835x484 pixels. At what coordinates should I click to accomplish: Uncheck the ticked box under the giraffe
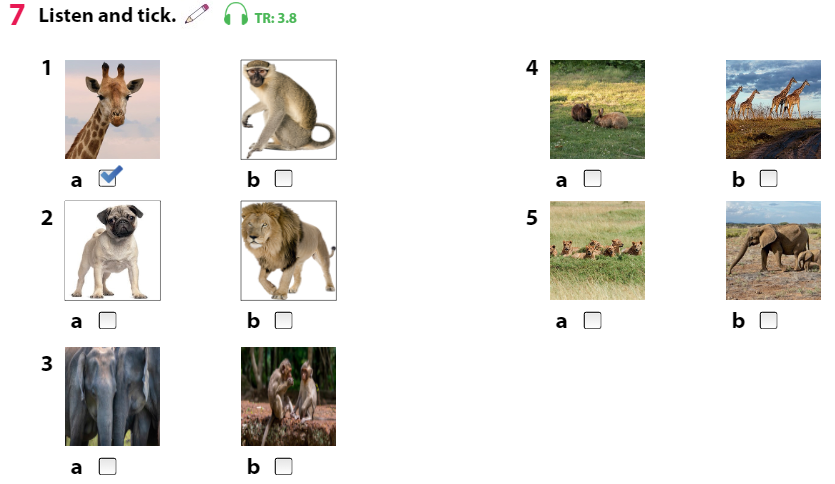click(108, 179)
